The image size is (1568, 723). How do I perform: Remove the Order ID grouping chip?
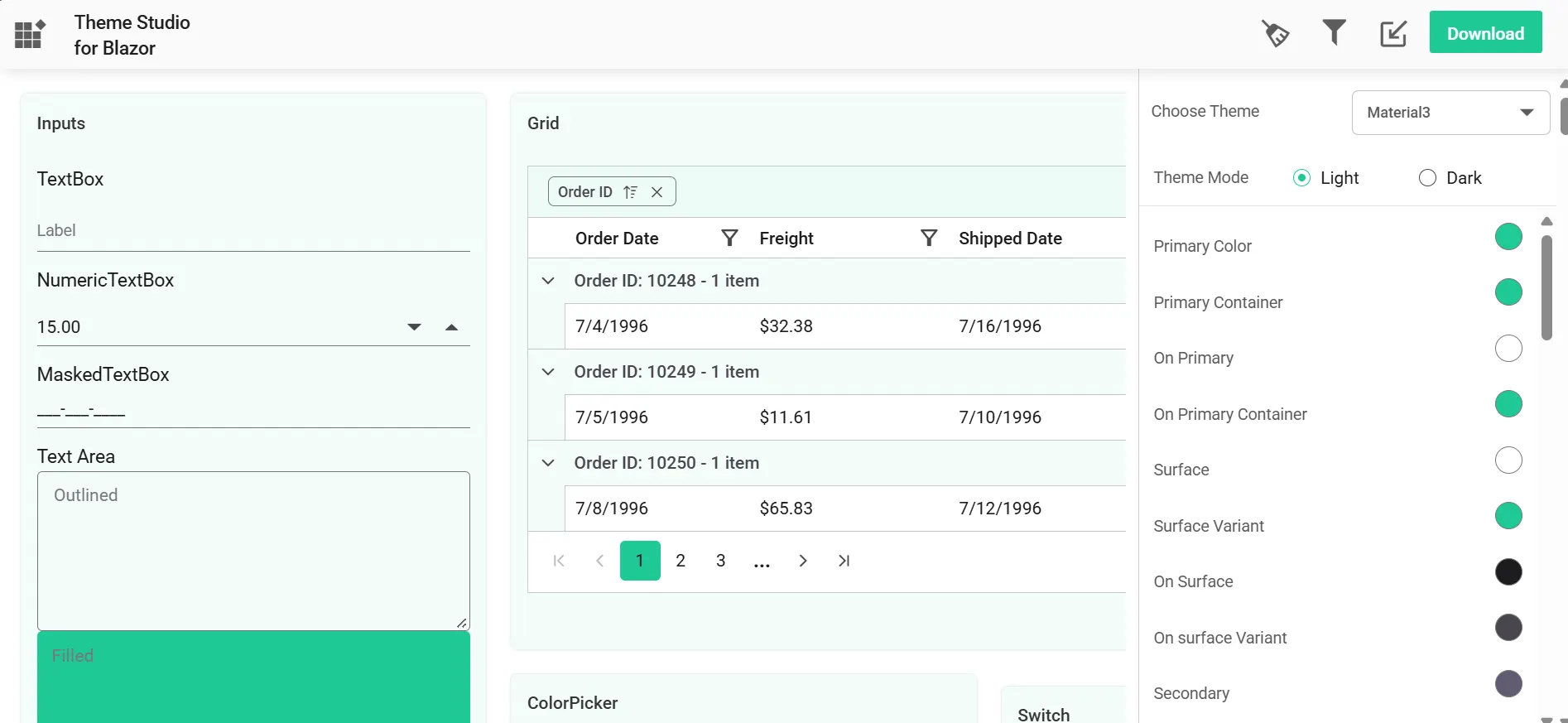coord(657,192)
